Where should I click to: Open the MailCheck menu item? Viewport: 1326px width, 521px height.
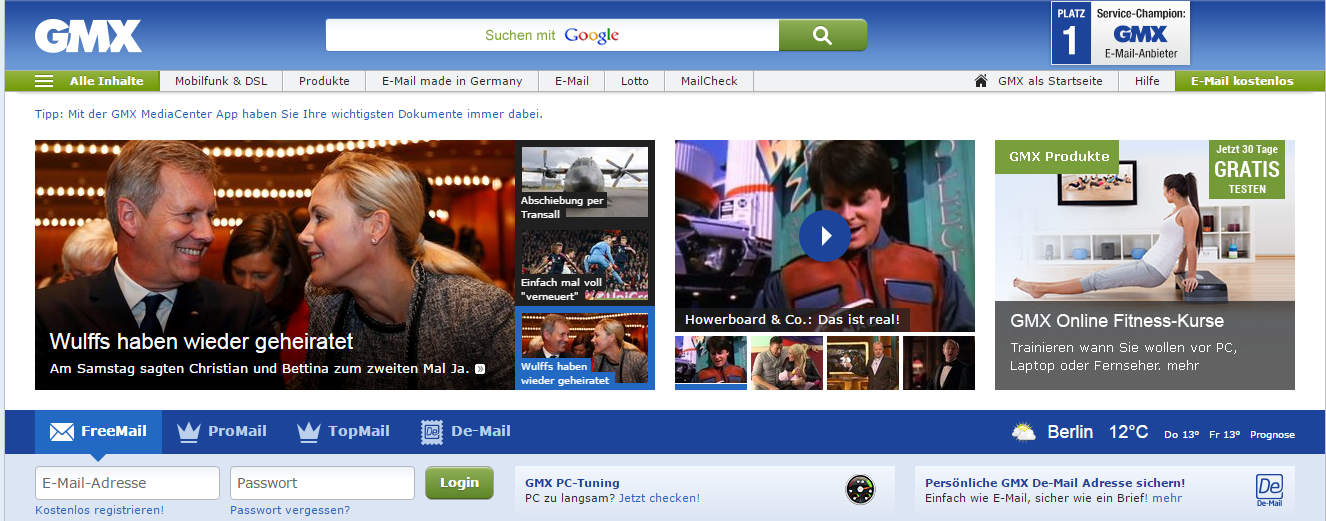(x=709, y=81)
